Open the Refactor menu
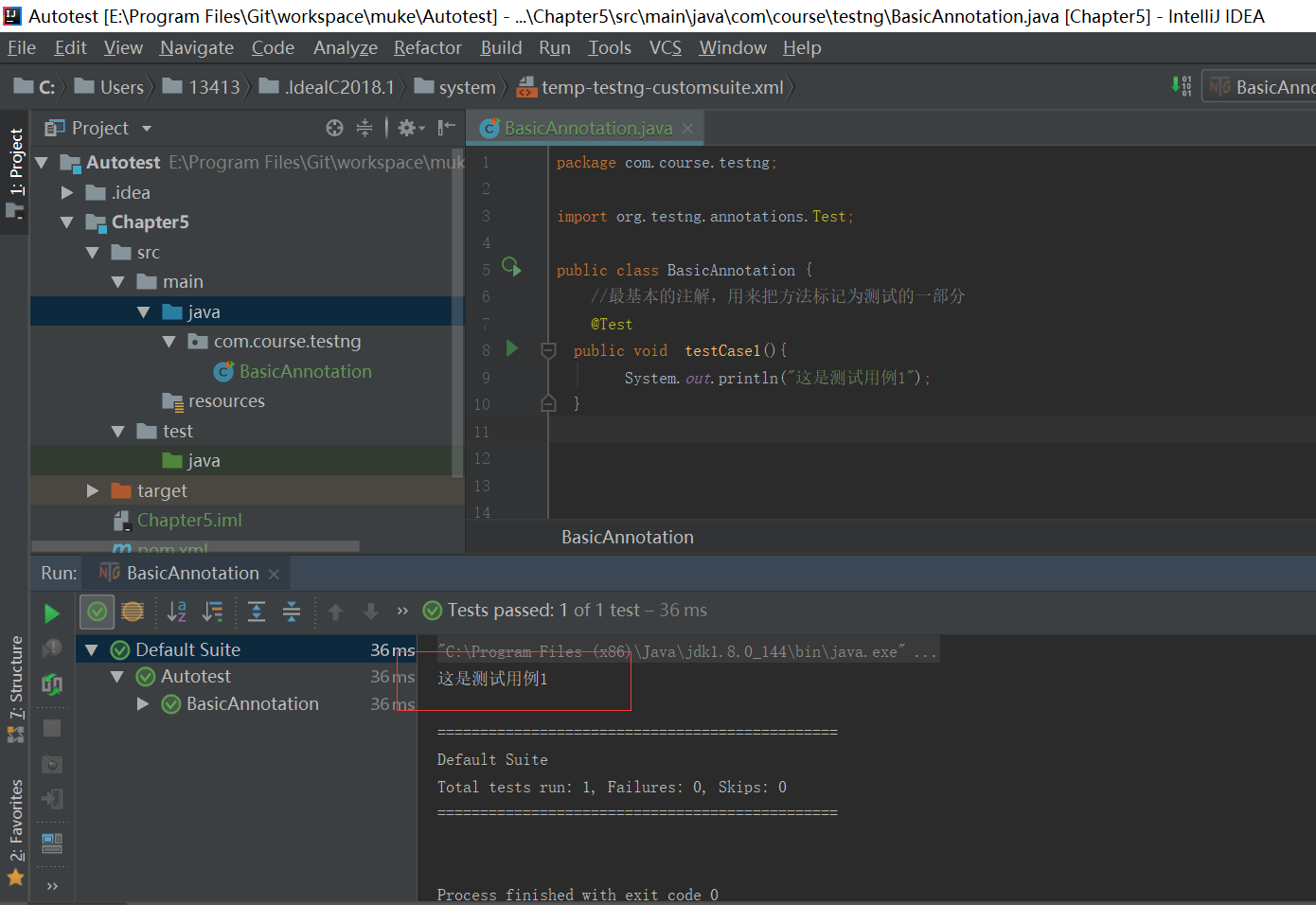 tap(428, 47)
